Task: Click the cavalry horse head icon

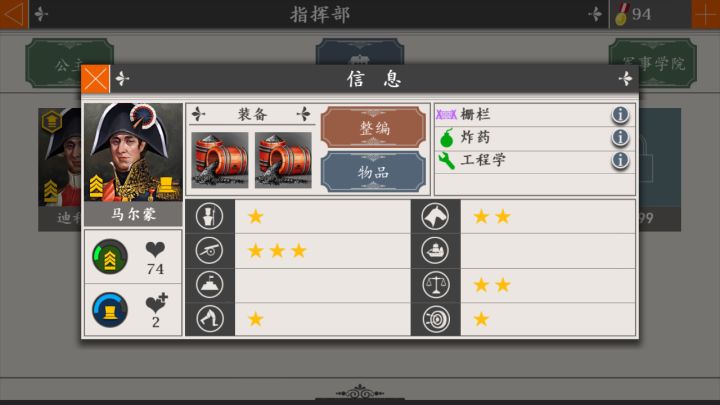Action: click(435, 216)
